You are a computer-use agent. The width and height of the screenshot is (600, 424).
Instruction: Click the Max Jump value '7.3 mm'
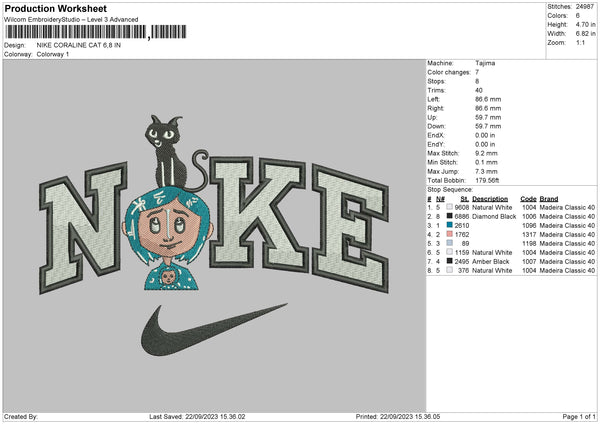coord(486,171)
